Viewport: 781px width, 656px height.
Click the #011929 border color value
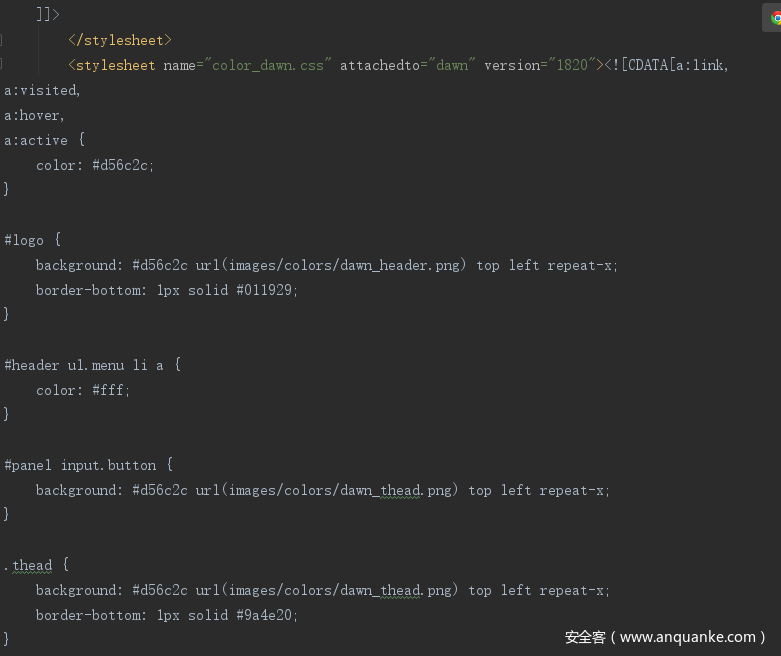(x=267, y=290)
